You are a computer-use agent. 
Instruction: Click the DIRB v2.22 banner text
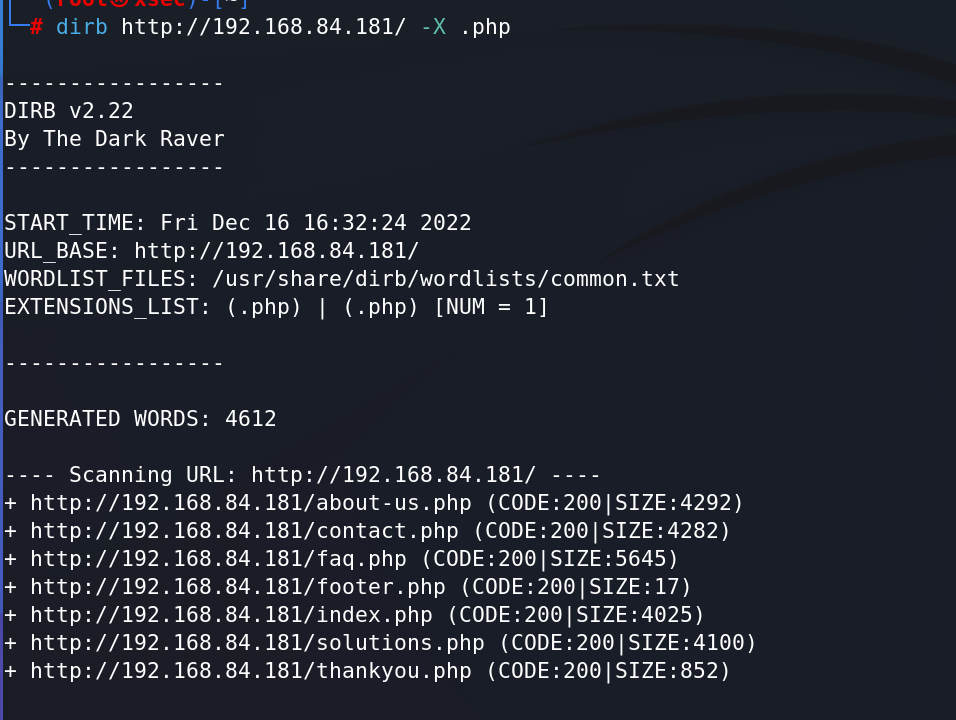pyautogui.click(x=69, y=111)
